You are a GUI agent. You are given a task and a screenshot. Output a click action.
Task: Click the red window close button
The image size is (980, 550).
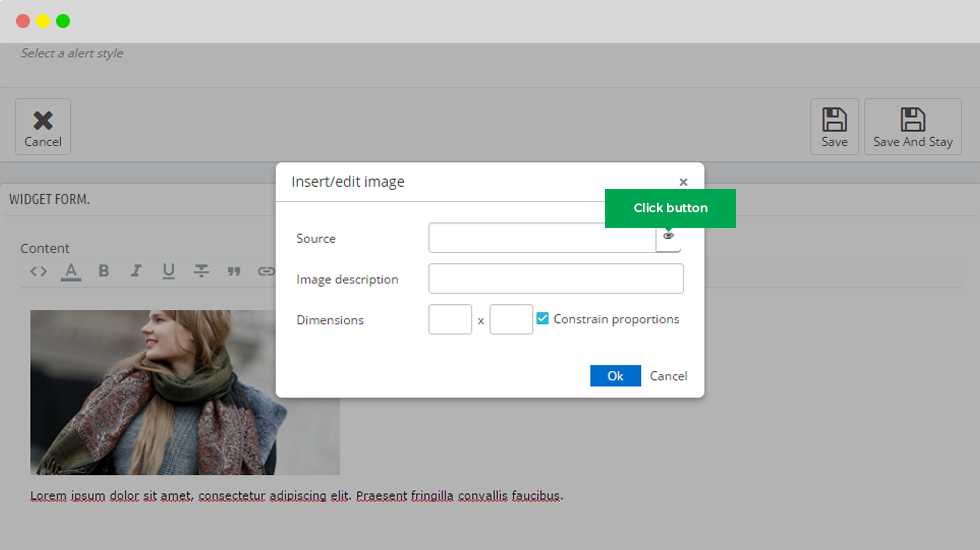[23, 21]
